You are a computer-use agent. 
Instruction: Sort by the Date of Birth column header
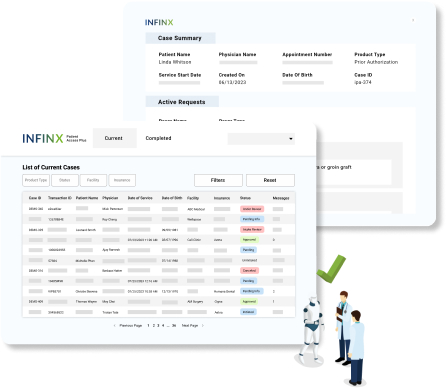coord(172,198)
